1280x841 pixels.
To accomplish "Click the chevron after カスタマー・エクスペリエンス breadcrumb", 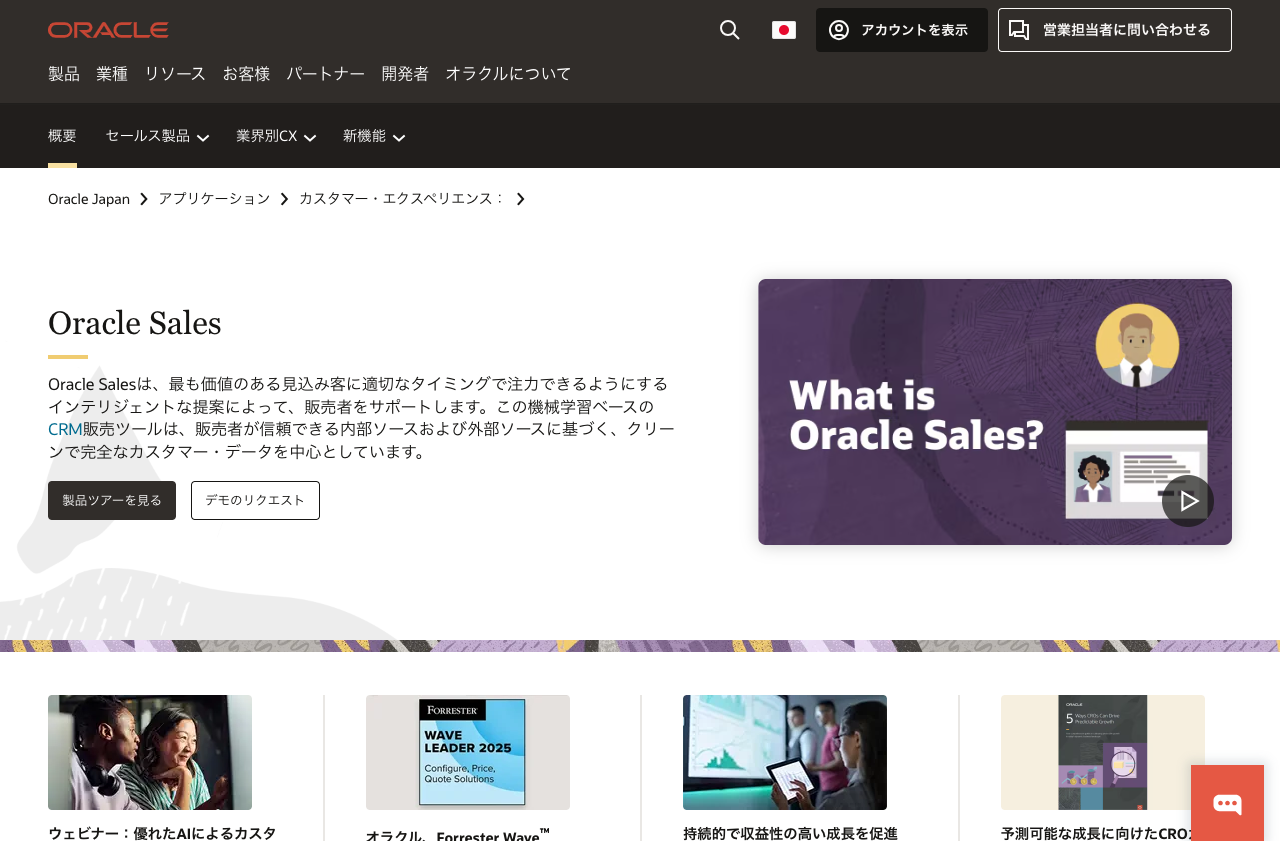I will pyautogui.click(x=519, y=199).
